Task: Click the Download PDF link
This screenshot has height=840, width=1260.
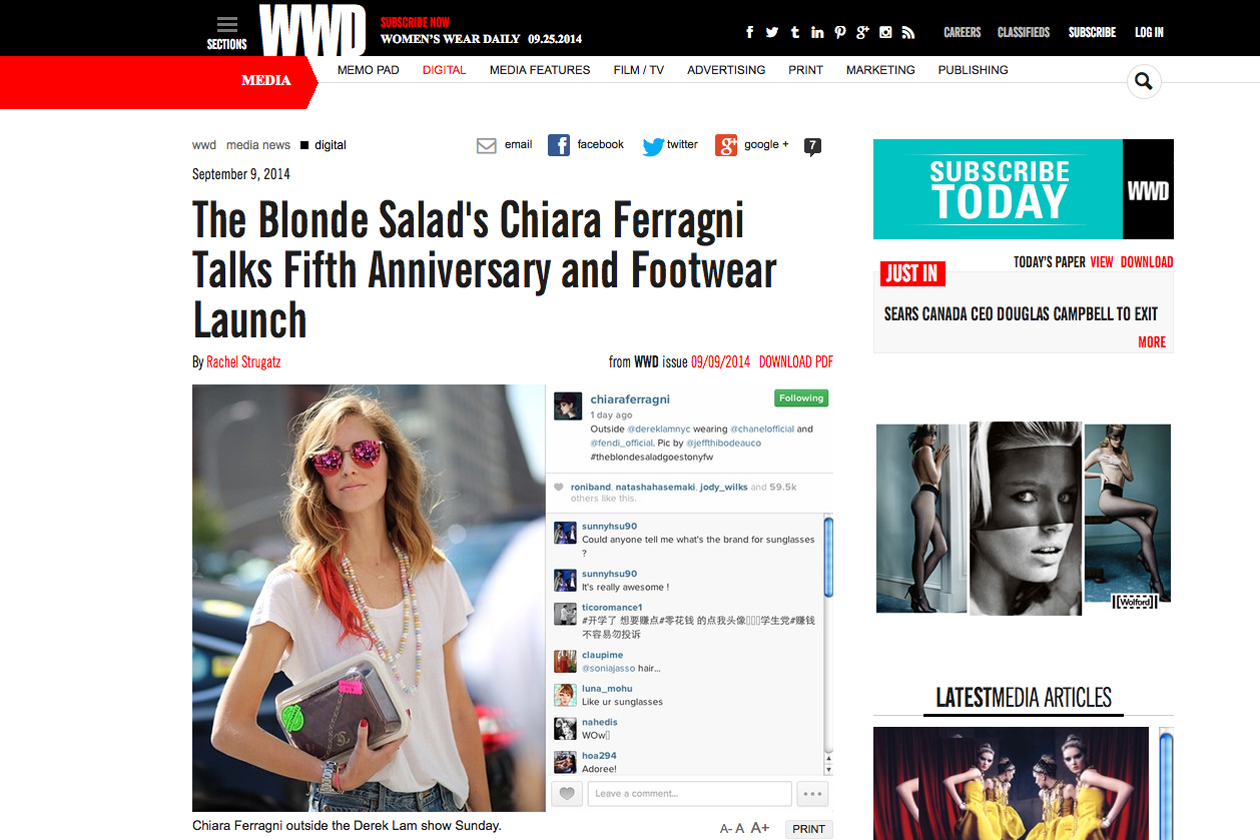Action: [x=796, y=362]
